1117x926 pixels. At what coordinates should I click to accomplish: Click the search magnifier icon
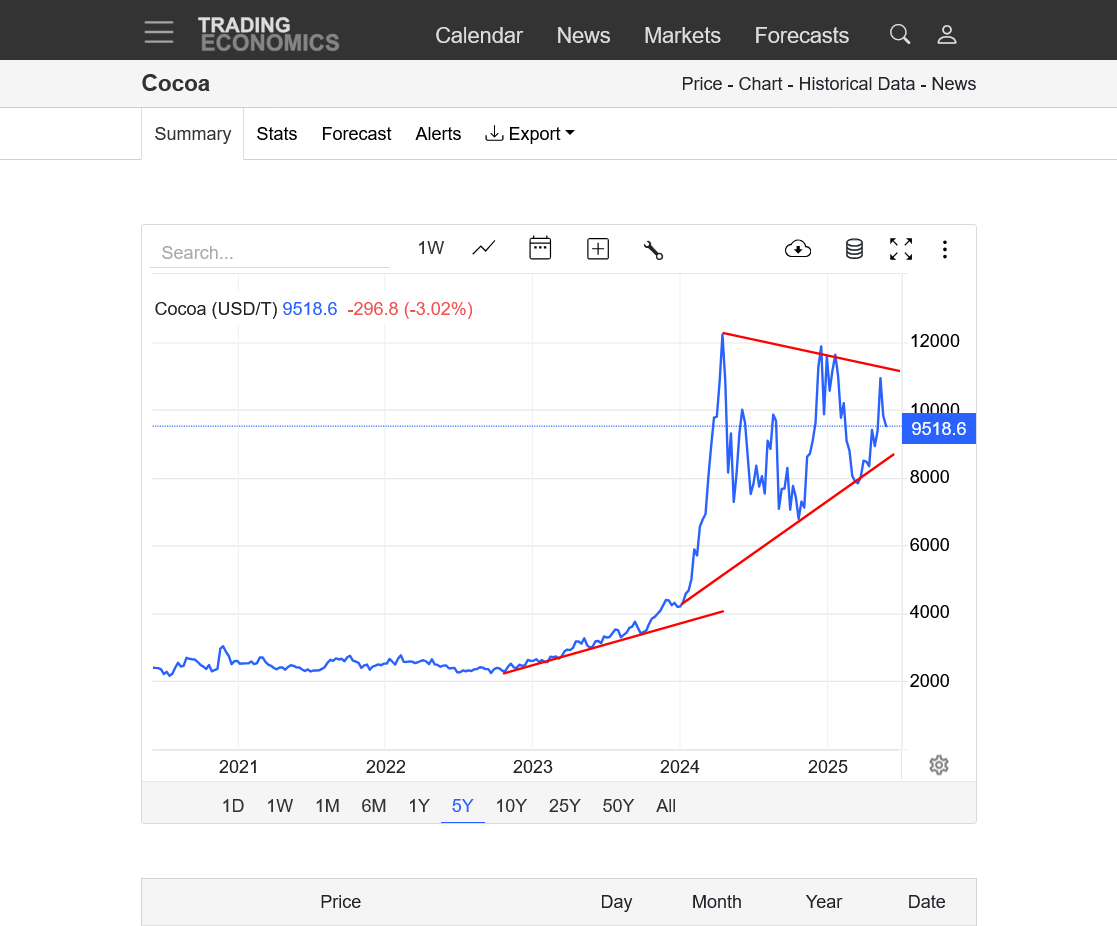coord(900,35)
